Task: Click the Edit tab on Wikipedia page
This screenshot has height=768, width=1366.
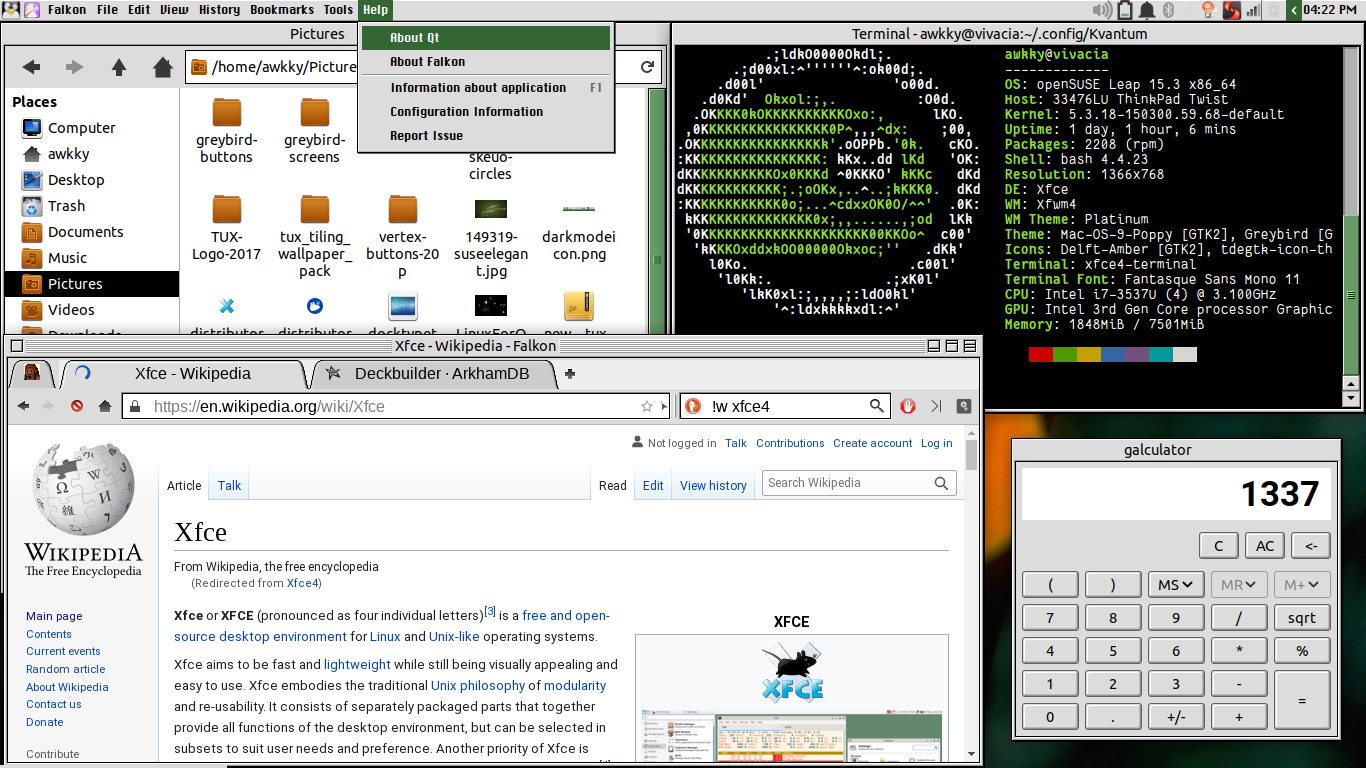Action: click(653, 485)
